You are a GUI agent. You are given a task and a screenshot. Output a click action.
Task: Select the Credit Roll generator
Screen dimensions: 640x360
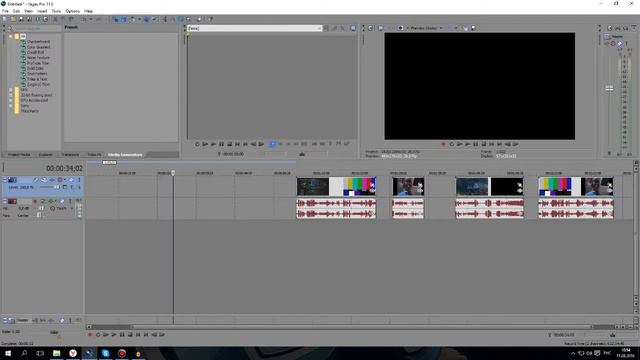36,52
